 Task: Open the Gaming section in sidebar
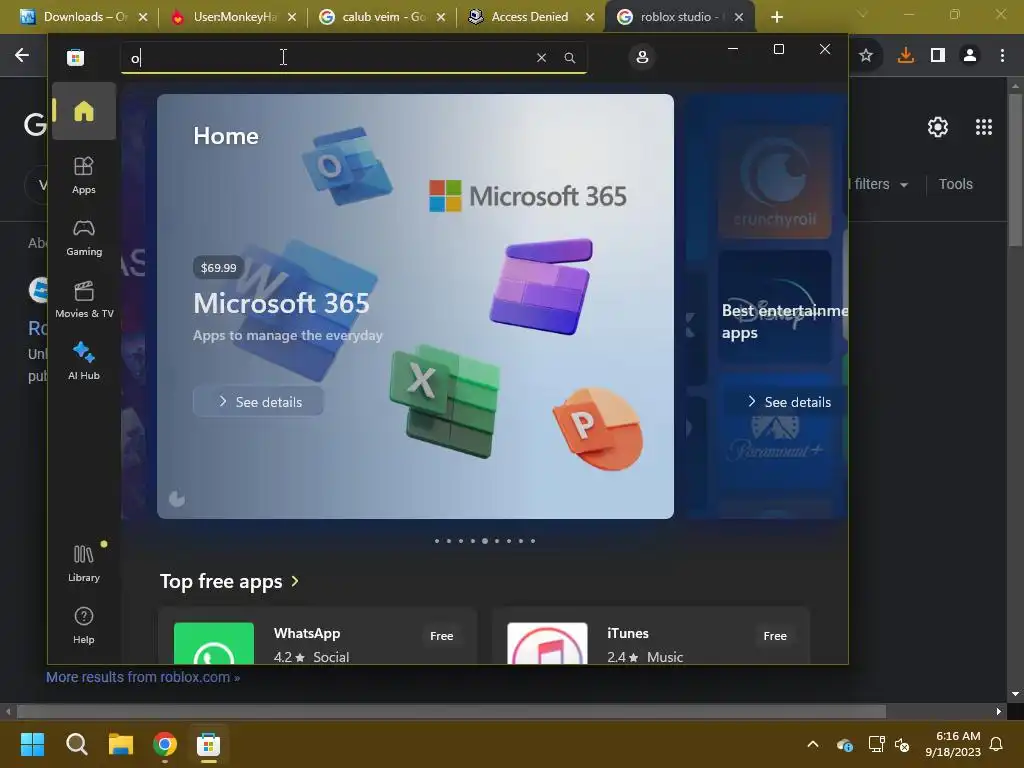(84, 237)
